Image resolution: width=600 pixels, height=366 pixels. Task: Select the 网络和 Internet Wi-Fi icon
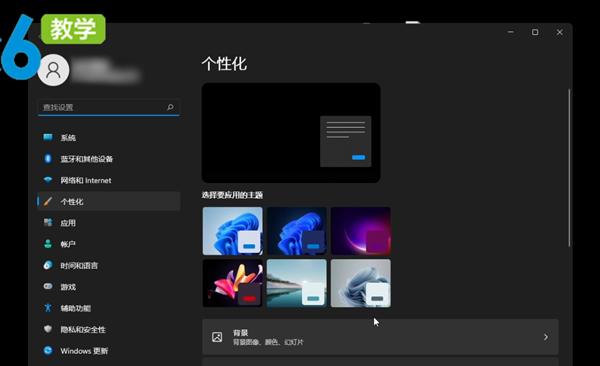[x=48, y=180]
